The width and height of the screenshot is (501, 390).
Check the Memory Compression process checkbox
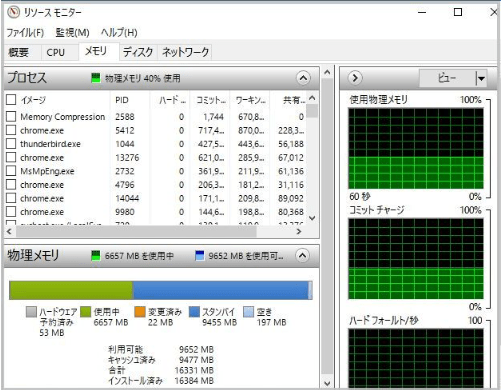click(11, 116)
